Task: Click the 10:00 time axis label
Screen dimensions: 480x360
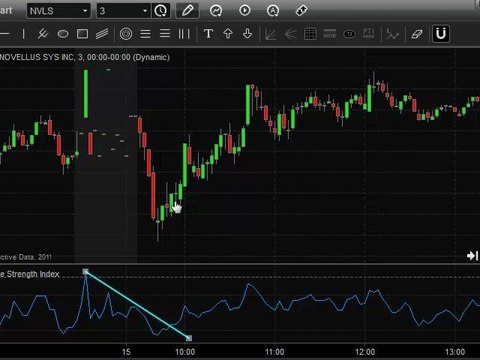Action: [x=185, y=352]
